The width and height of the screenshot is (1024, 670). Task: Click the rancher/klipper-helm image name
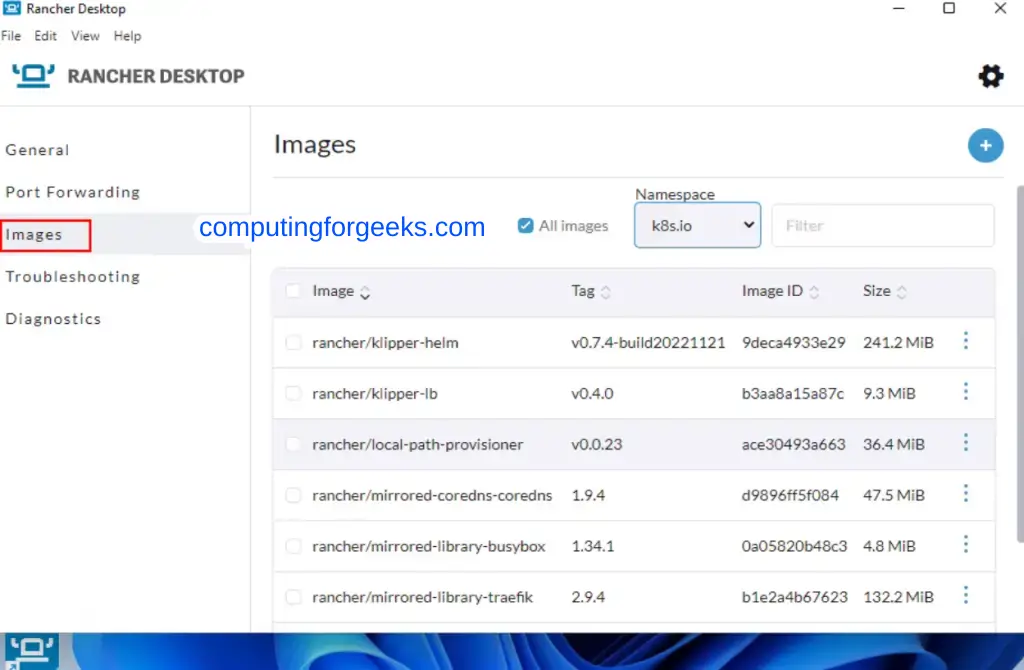coord(385,343)
